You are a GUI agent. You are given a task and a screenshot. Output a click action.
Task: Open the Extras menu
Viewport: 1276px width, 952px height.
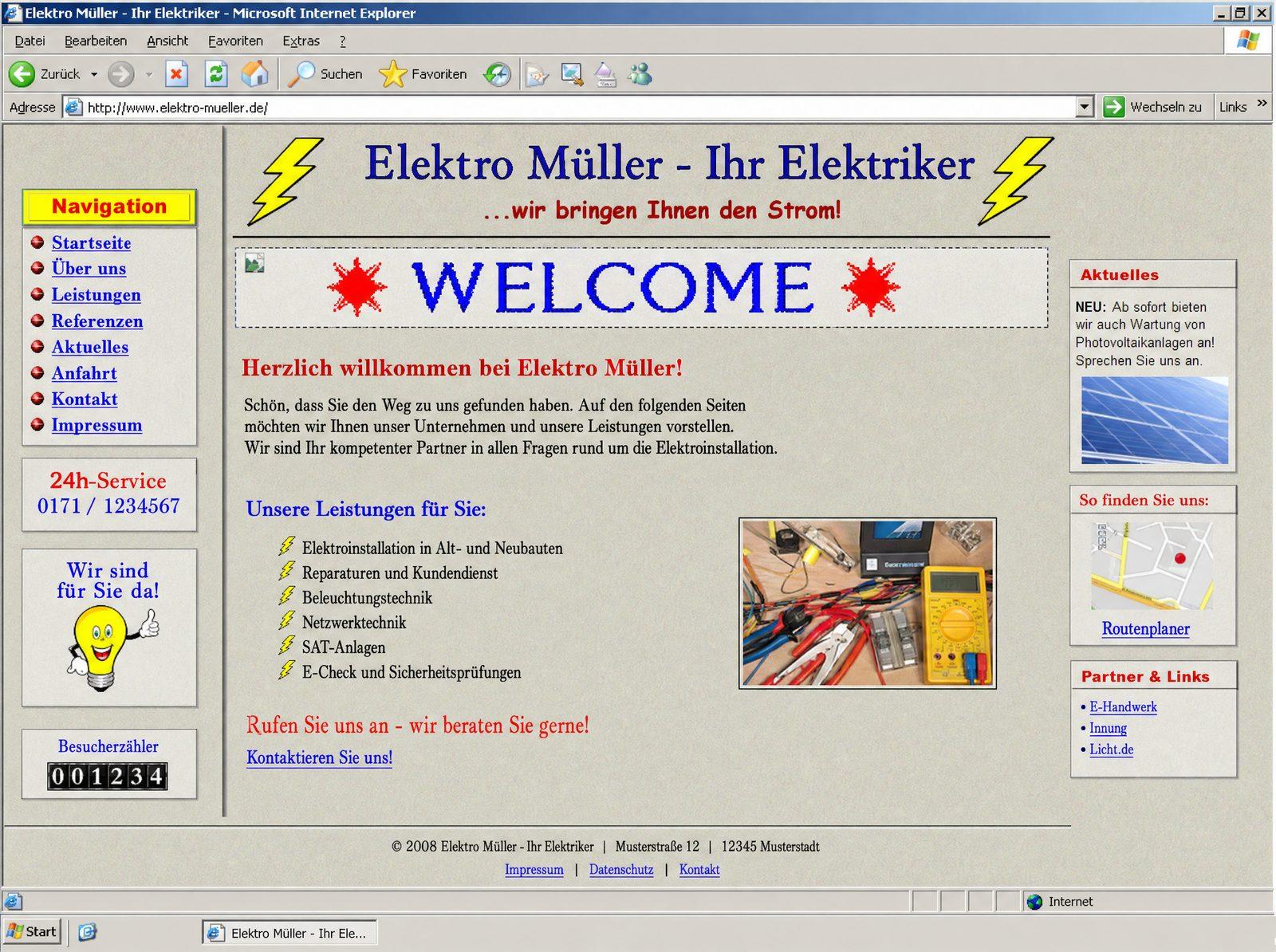[301, 41]
